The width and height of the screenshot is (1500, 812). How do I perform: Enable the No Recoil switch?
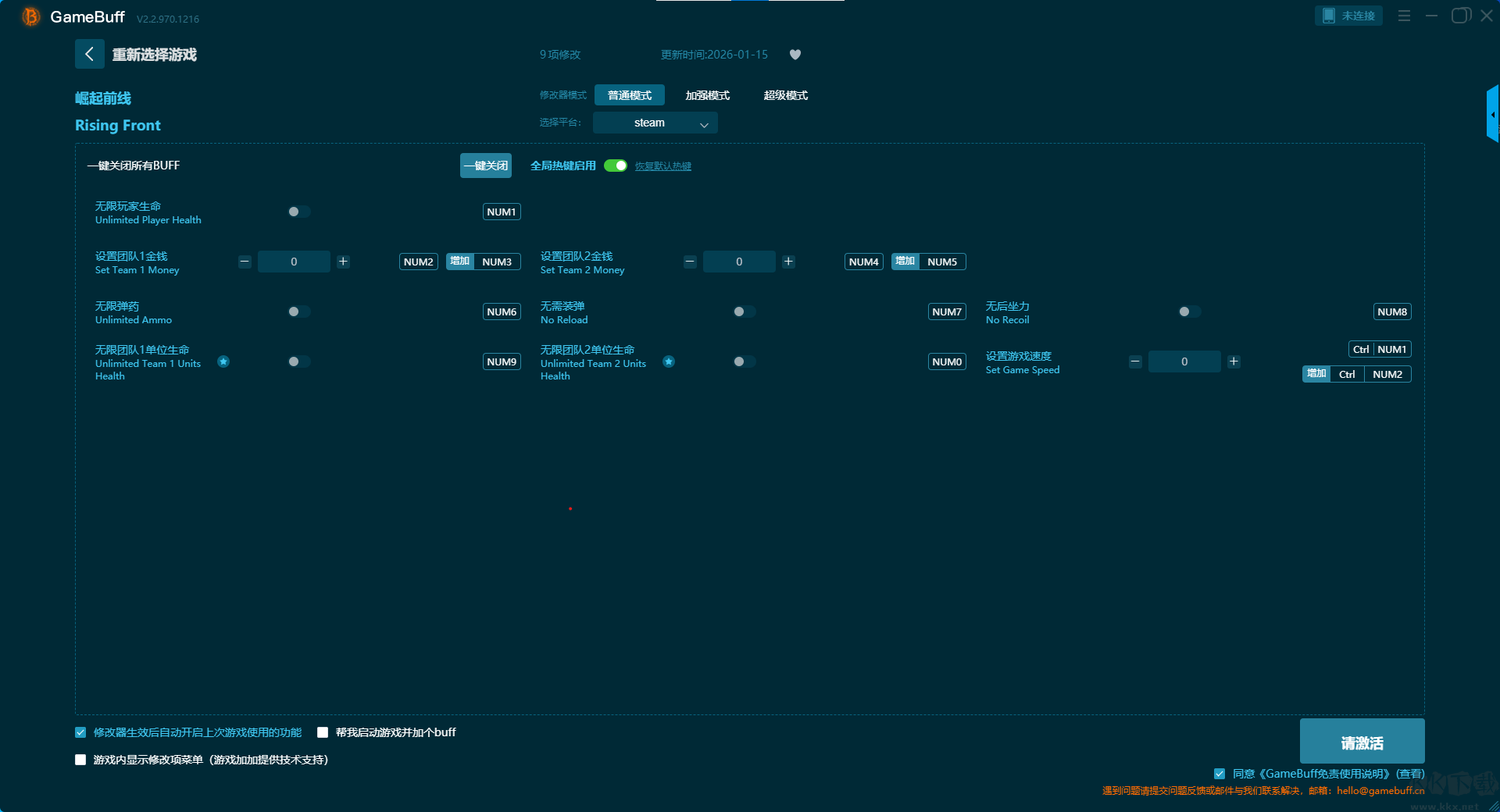coord(1189,312)
